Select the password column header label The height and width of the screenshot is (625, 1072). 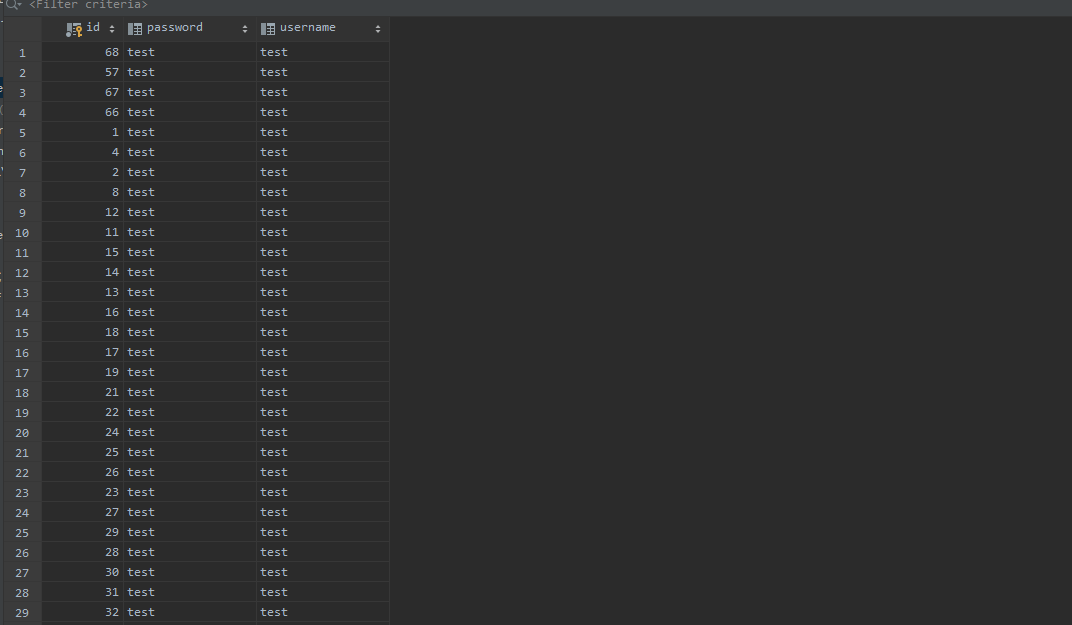(x=174, y=28)
